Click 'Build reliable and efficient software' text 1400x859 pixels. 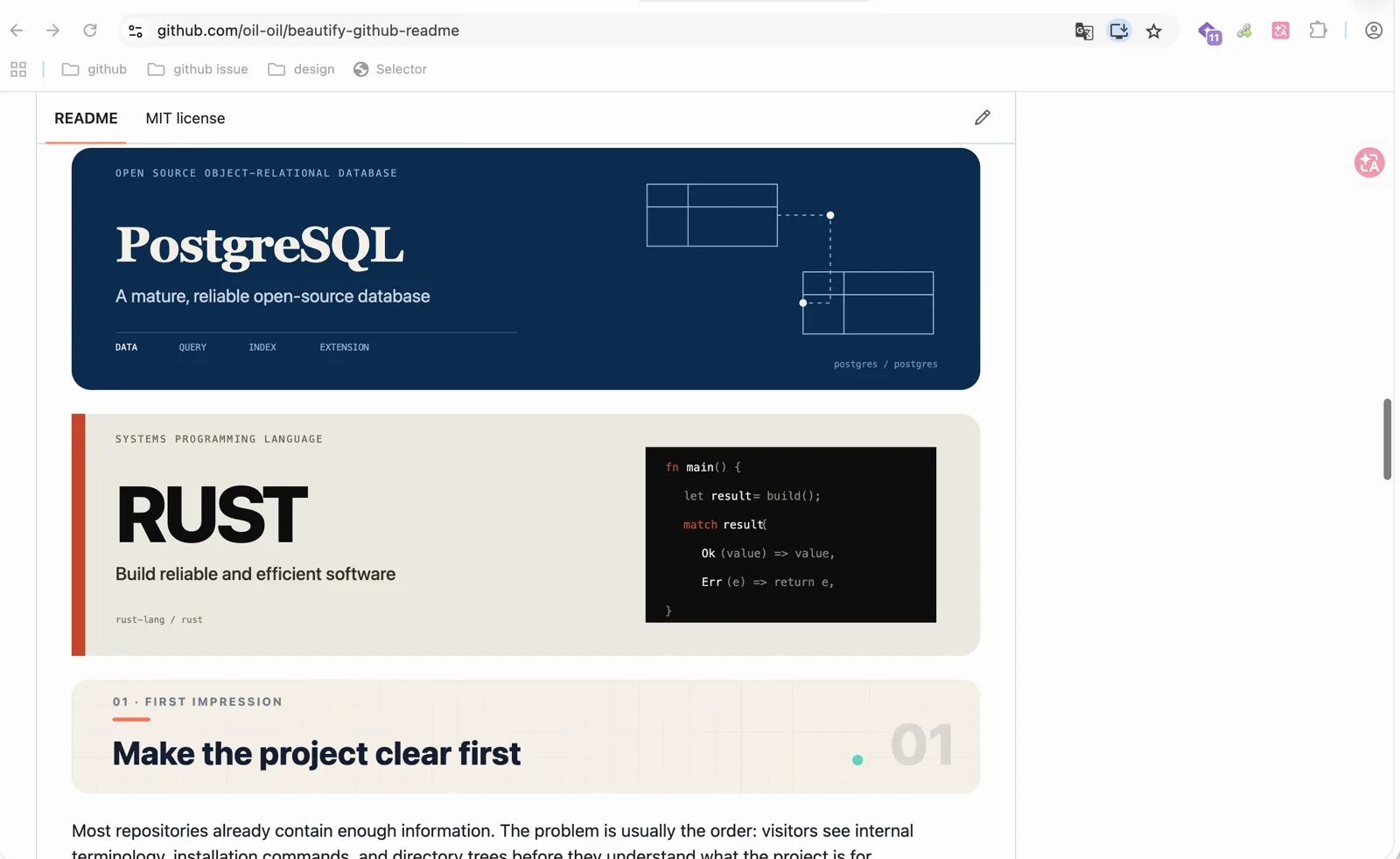[255, 574]
